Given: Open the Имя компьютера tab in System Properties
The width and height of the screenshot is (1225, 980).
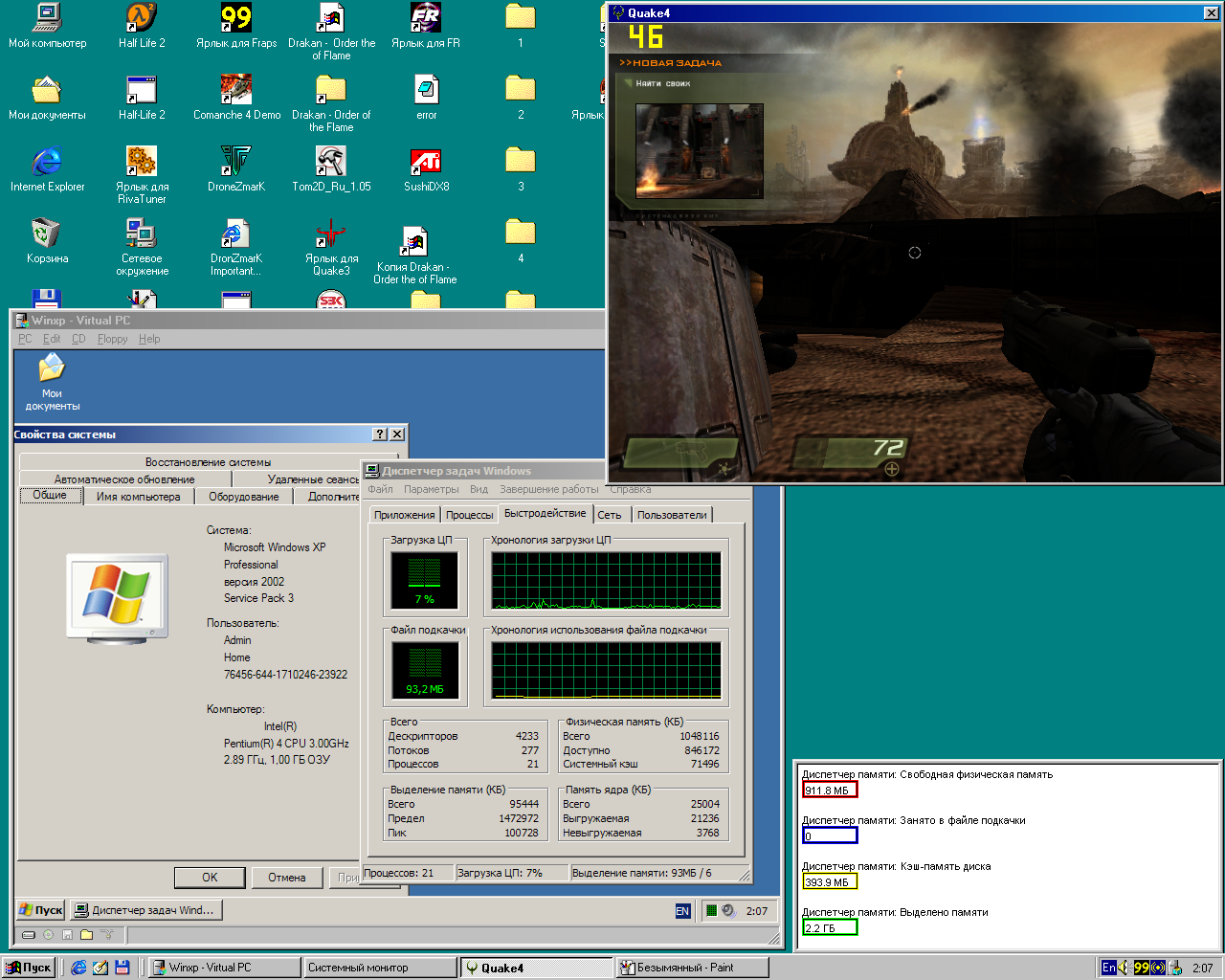Looking at the screenshot, I should pyautogui.click(x=138, y=497).
